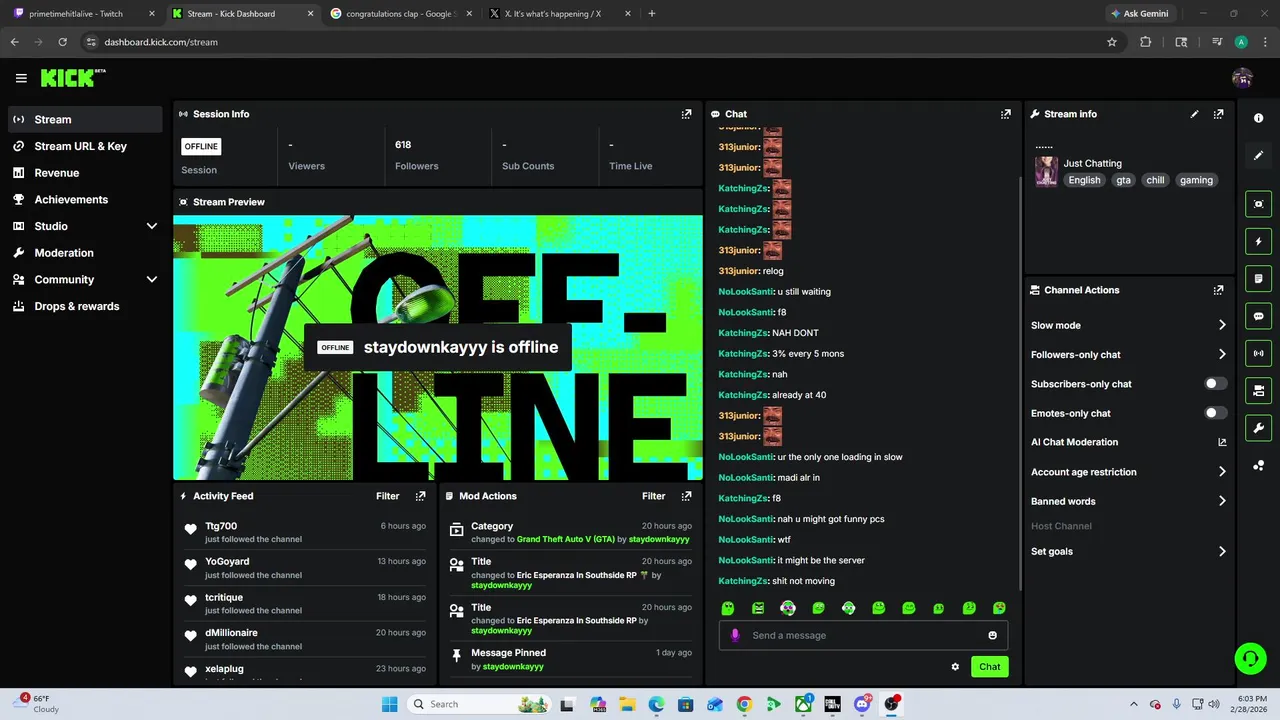The image size is (1280, 720).
Task: Pop out the Stream info panel
Action: click(x=1218, y=114)
